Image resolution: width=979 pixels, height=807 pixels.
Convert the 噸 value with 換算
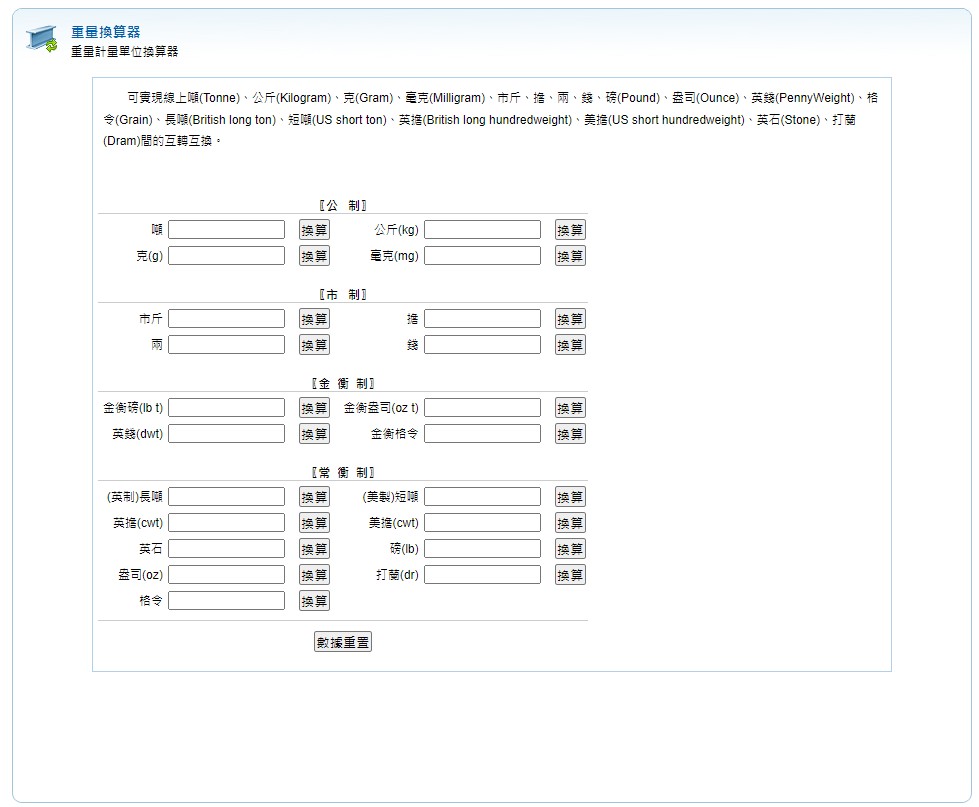point(314,230)
